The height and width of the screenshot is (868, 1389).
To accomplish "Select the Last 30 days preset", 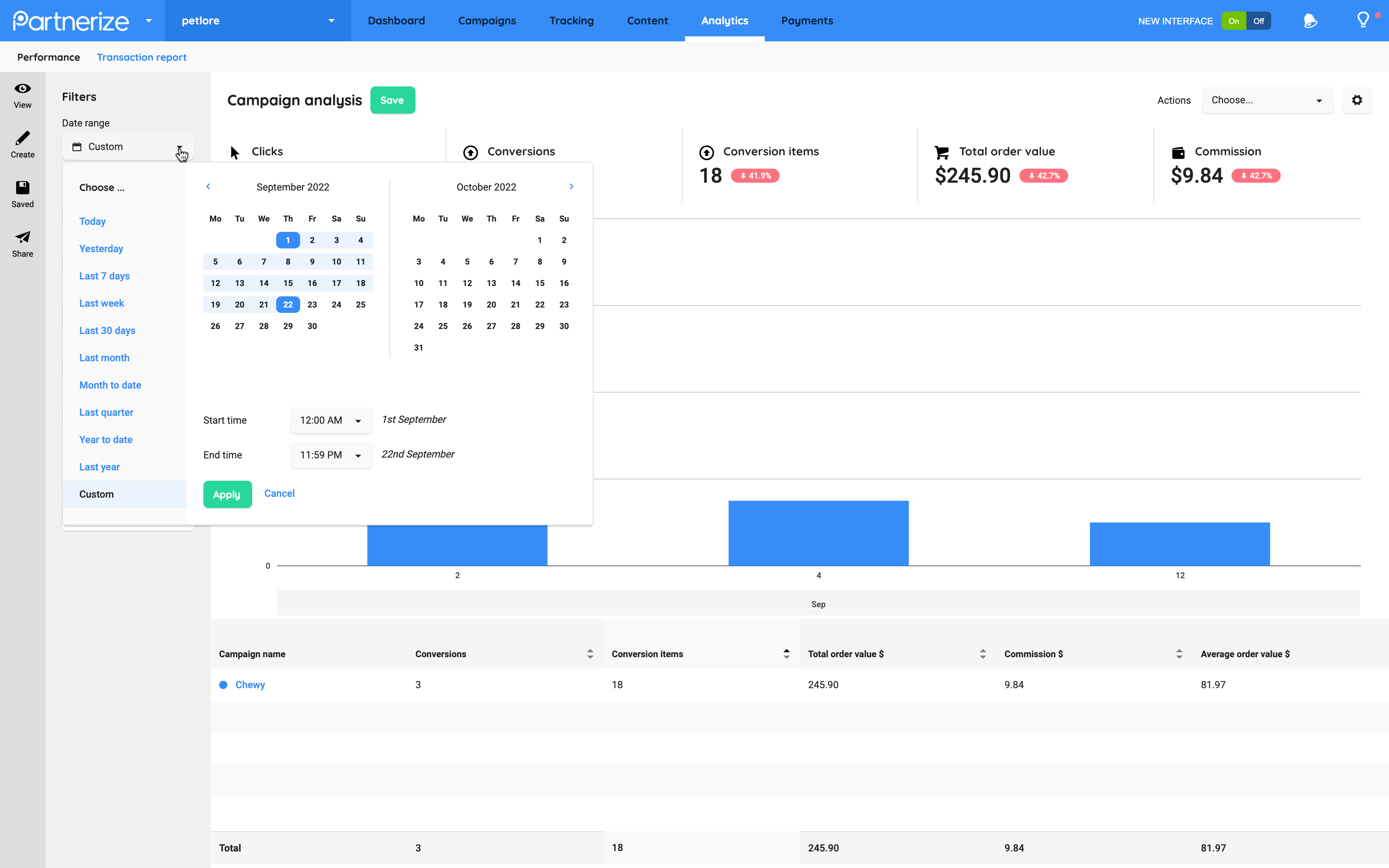I will pyautogui.click(x=107, y=331).
